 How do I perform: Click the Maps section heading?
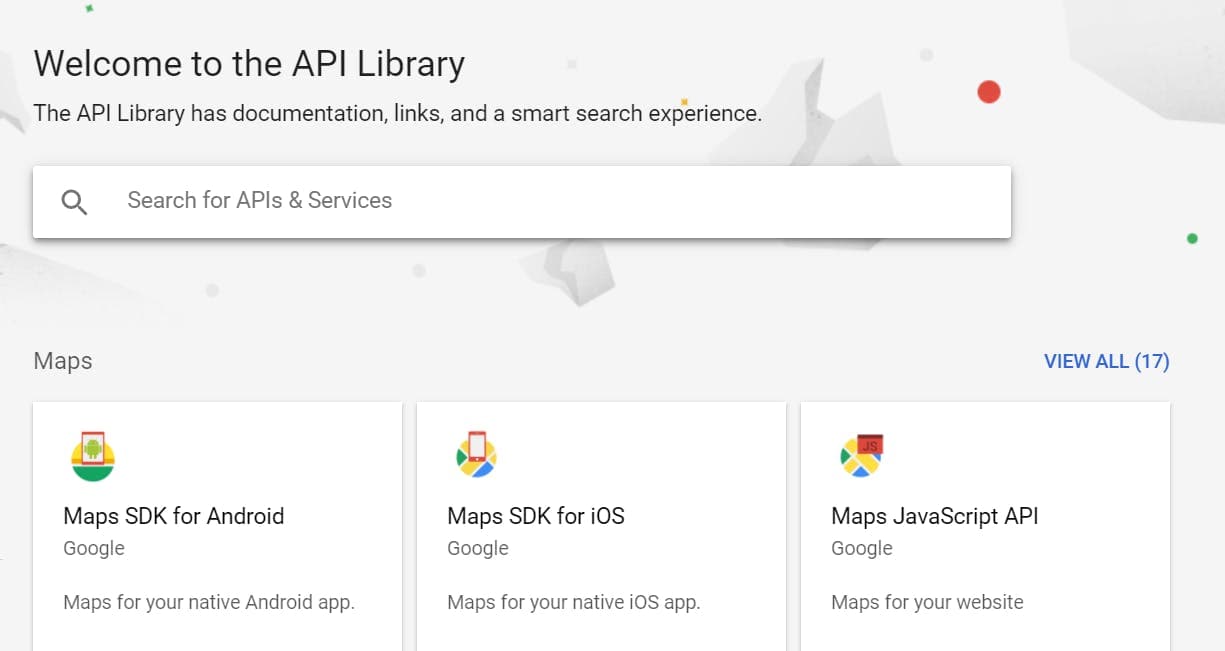(63, 361)
